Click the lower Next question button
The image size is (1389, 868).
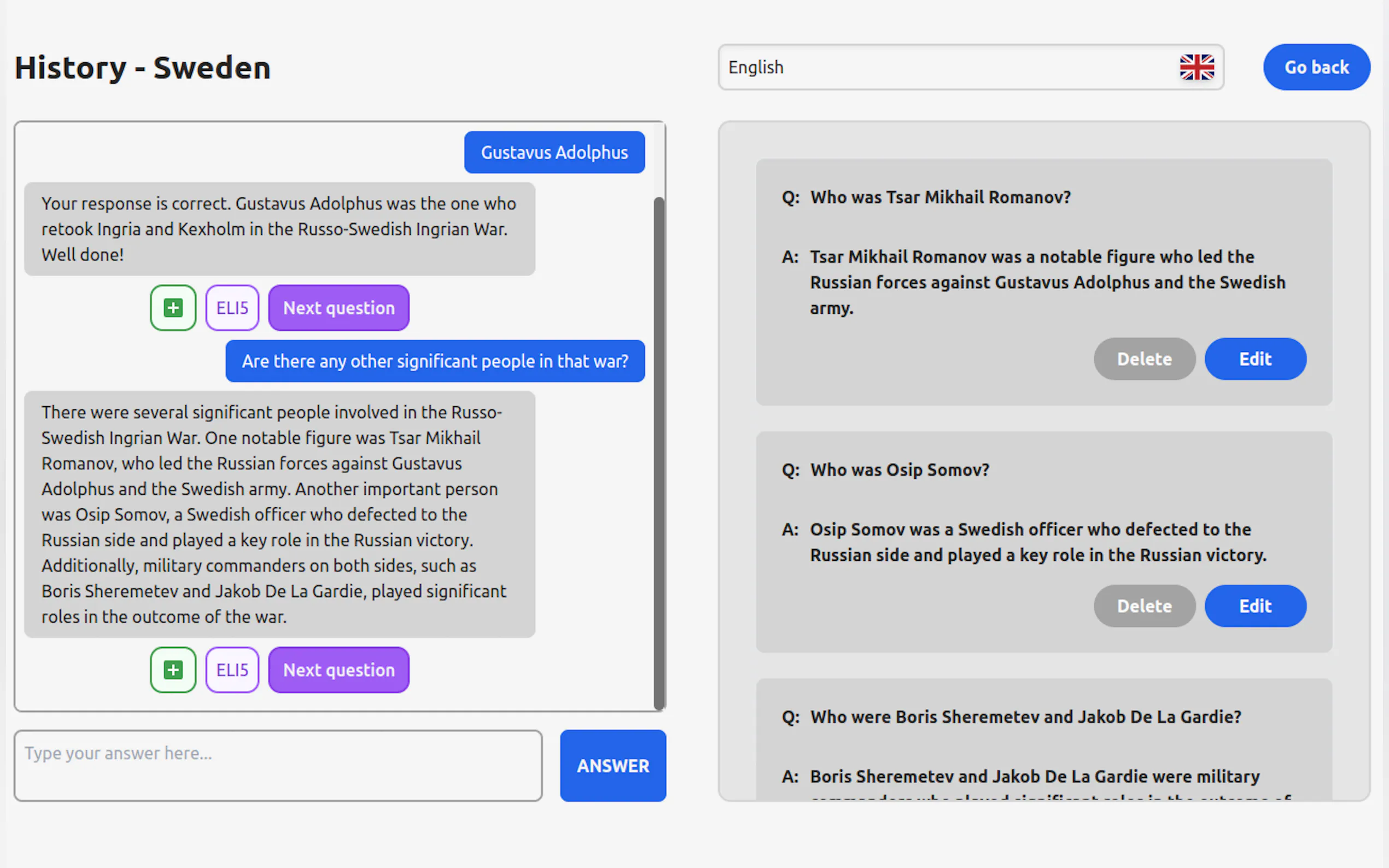coord(339,670)
